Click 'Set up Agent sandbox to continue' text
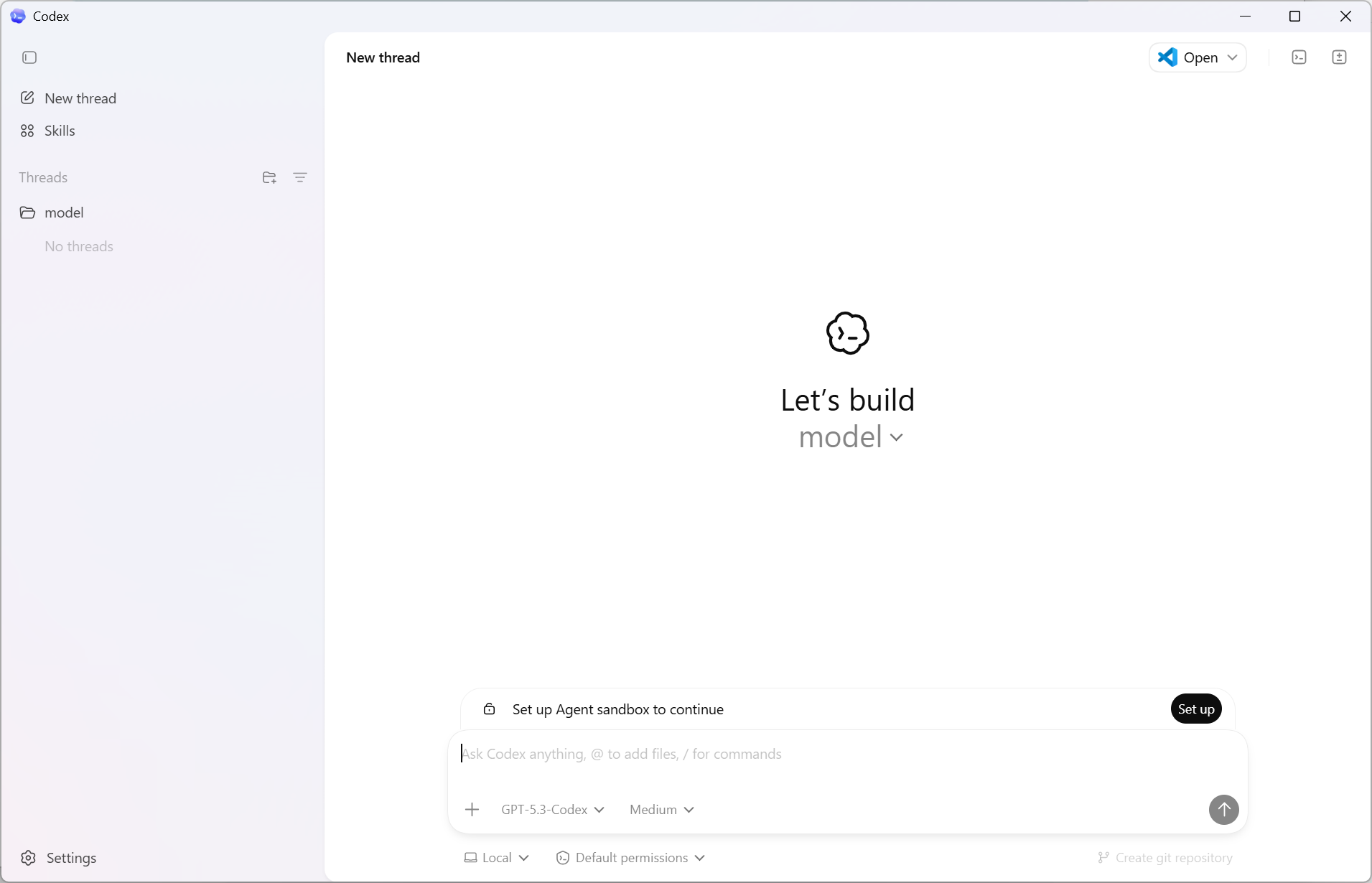Image resolution: width=1372 pixels, height=883 pixels. (618, 709)
